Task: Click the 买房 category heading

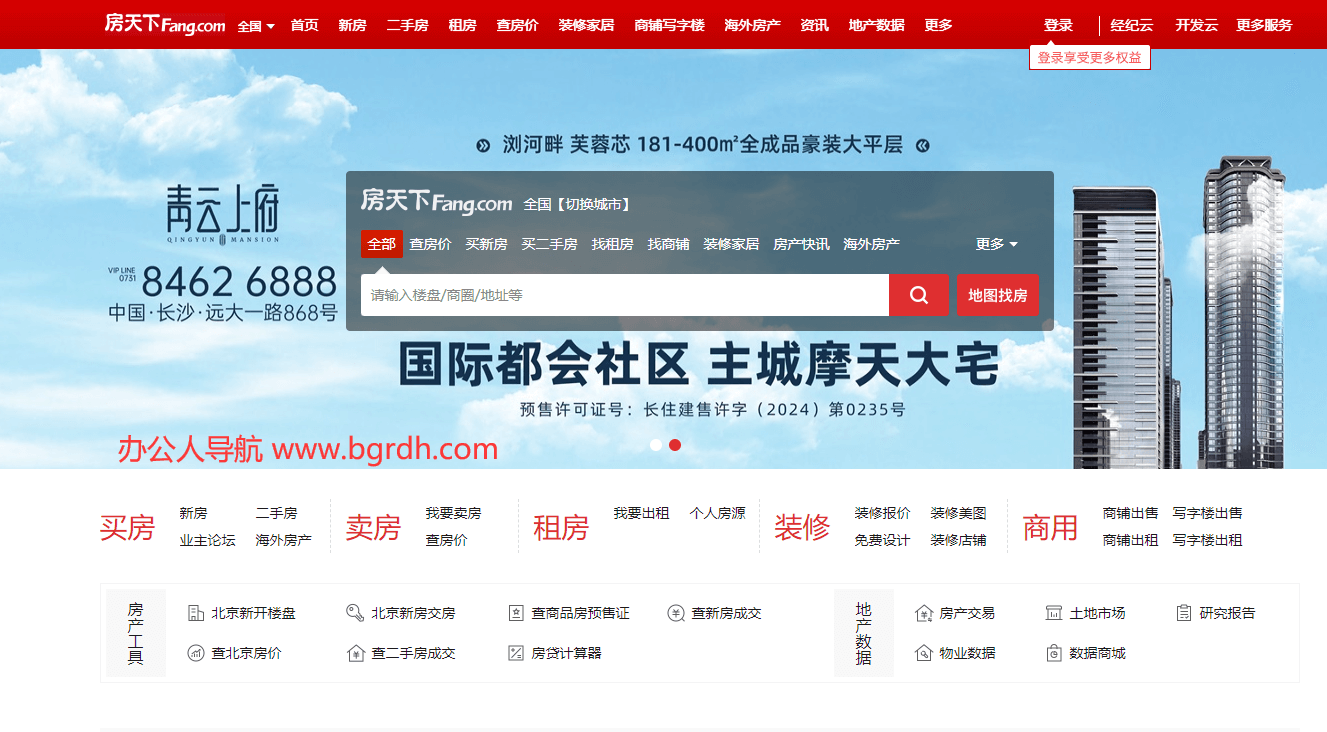Action: [x=127, y=527]
